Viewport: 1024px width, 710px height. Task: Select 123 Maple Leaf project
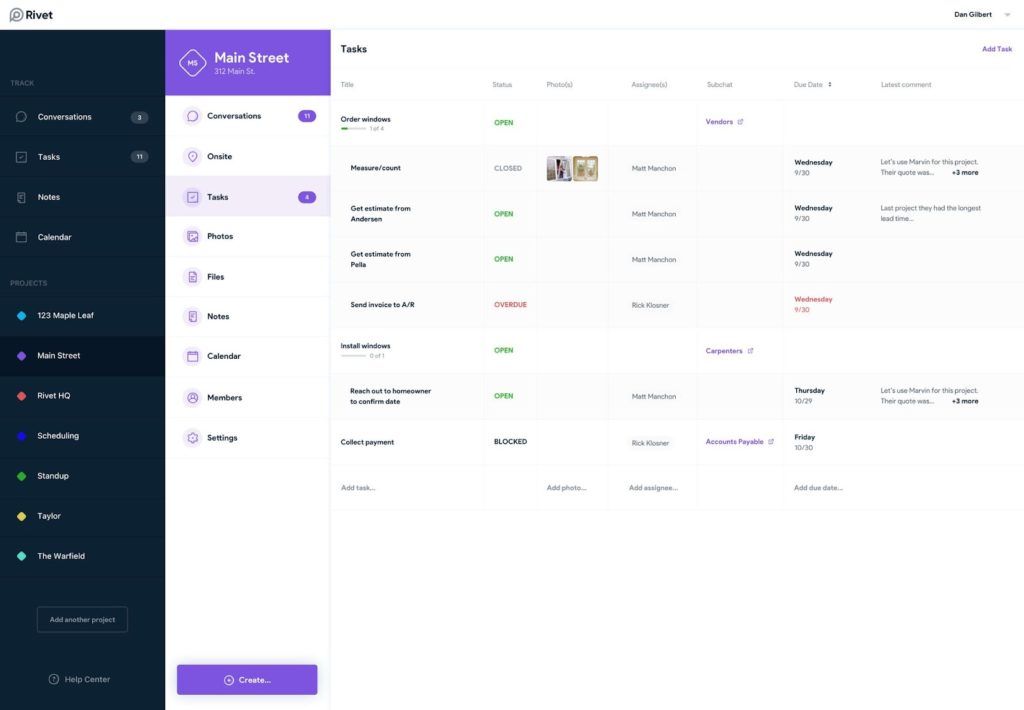coord(82,315)
